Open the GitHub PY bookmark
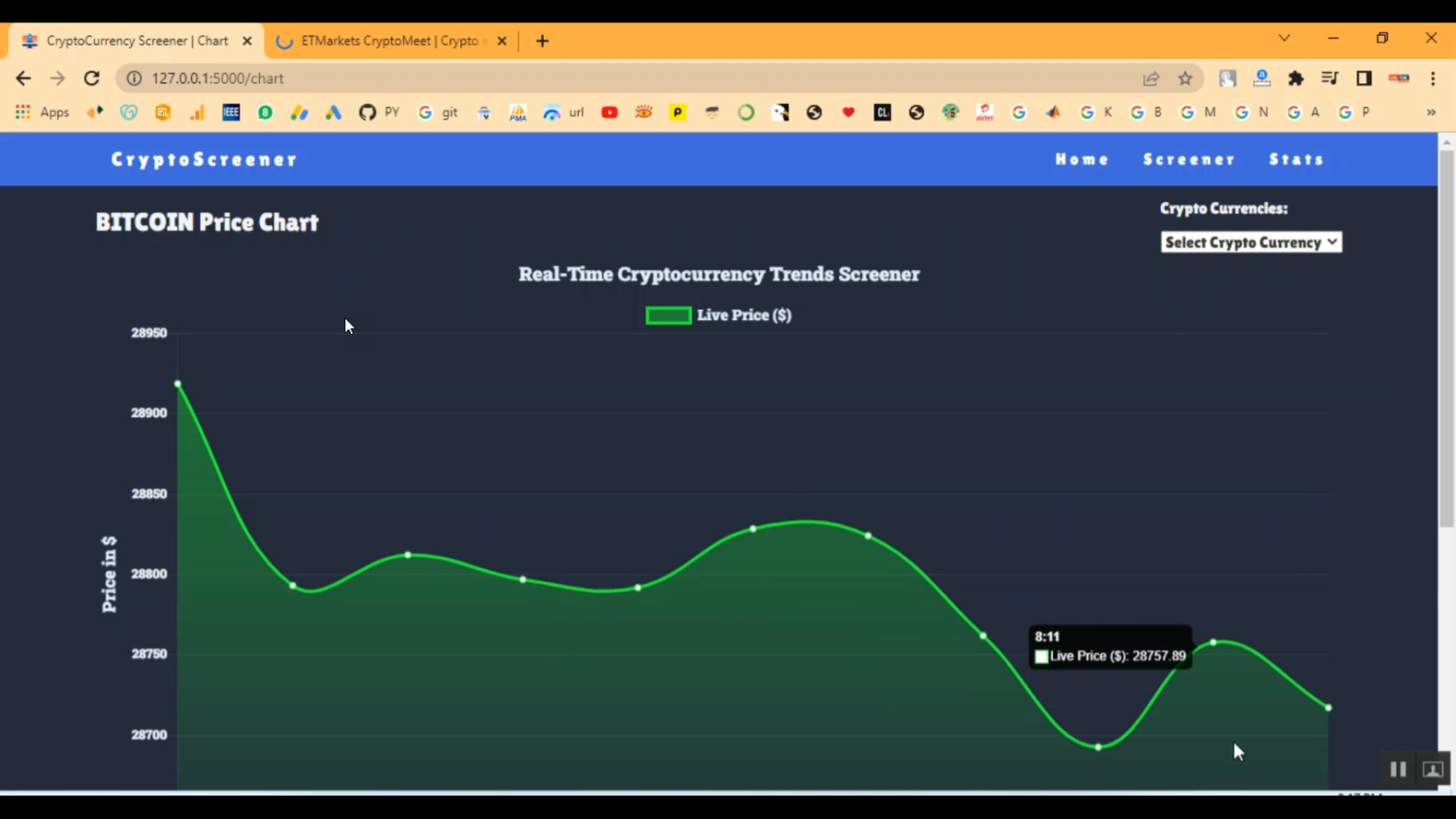 pos(379,113)
